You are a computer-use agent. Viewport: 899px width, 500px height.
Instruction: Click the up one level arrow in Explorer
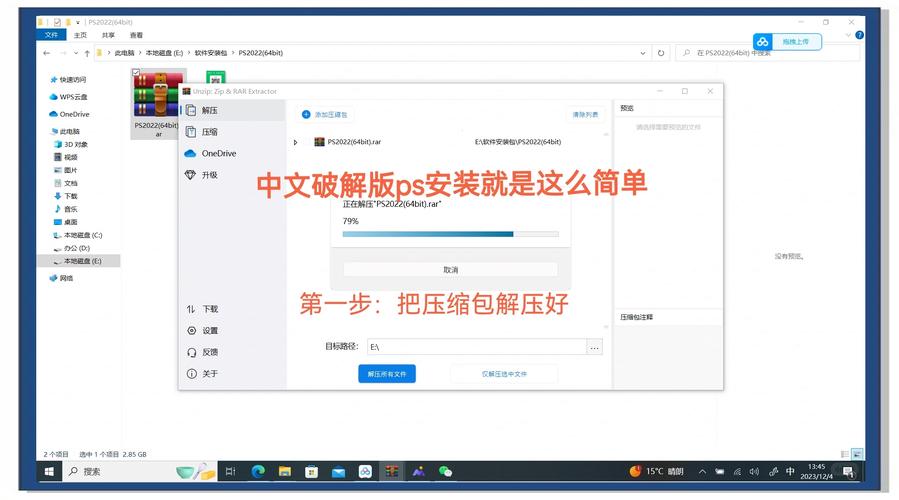point(87,53)
